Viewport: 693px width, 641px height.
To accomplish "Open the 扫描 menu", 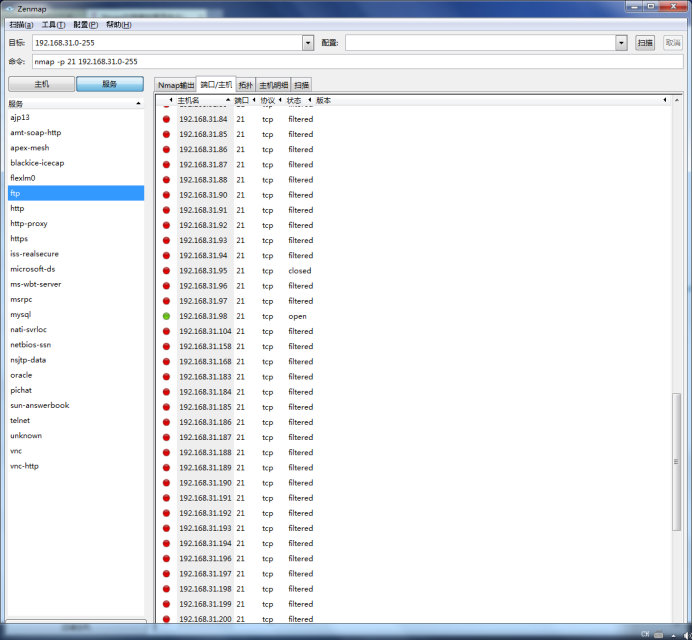I will 21,25.
